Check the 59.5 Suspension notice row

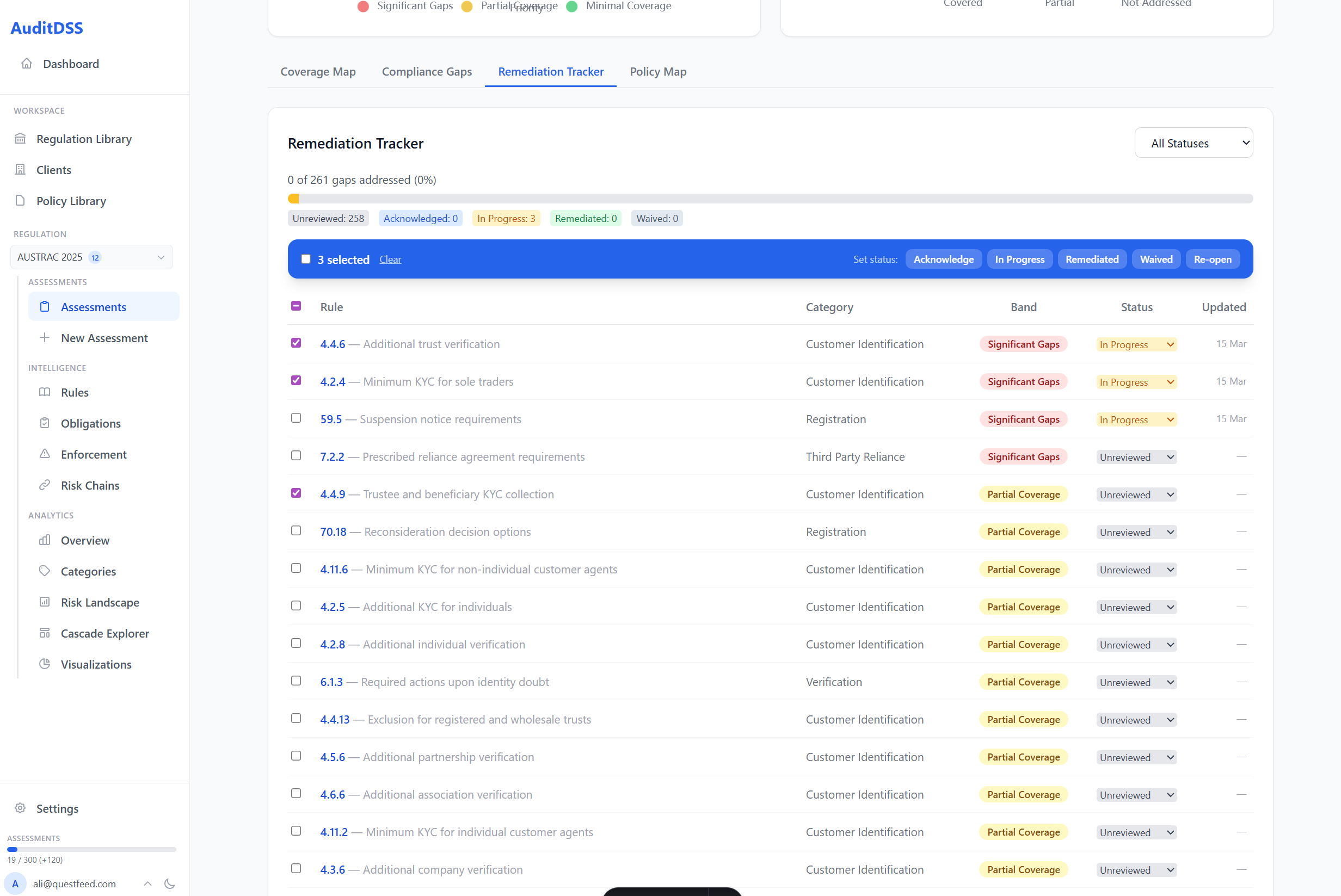click(x=296, y=418)
